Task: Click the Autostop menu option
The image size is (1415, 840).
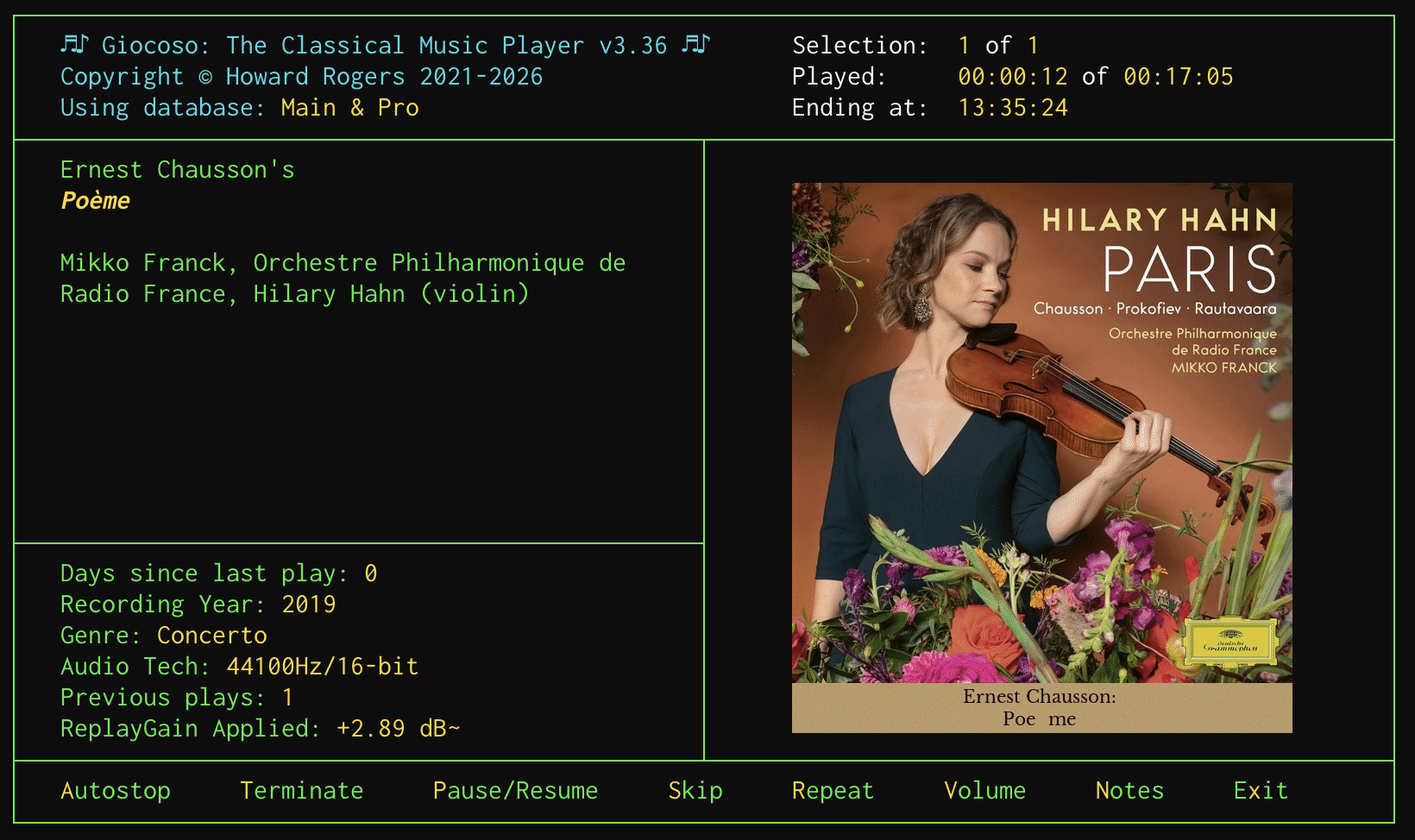Action: pyautogui.click(x=116, y=790)
